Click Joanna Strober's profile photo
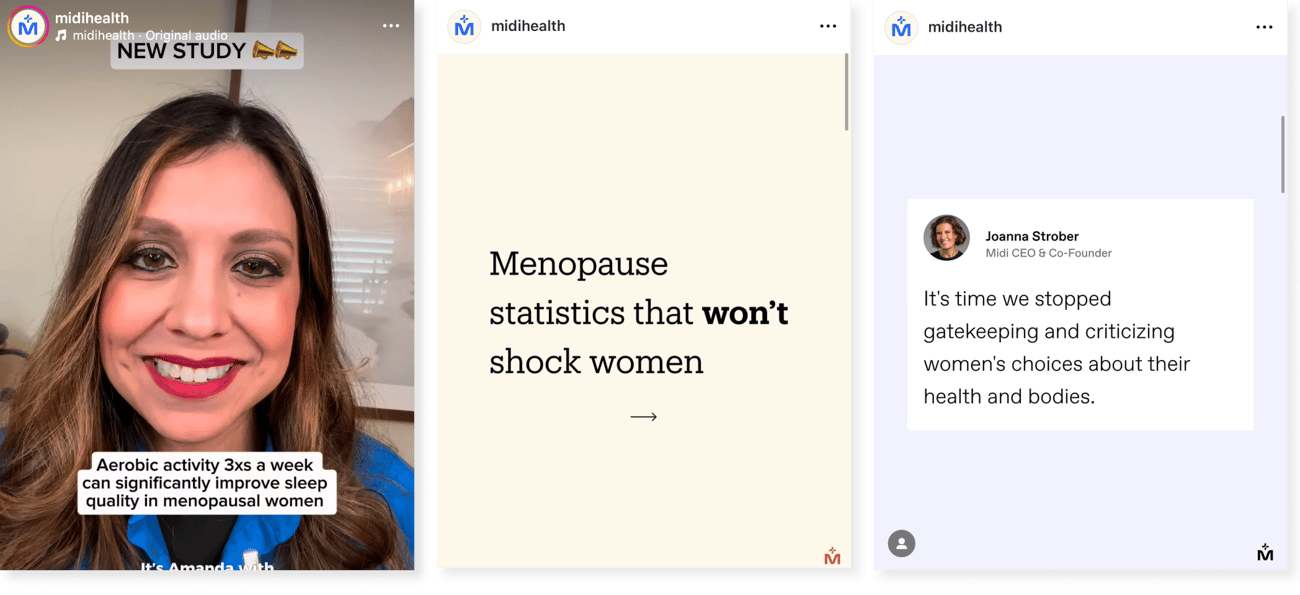Viewport: 1300px width, 595px height. click(946, 238)
